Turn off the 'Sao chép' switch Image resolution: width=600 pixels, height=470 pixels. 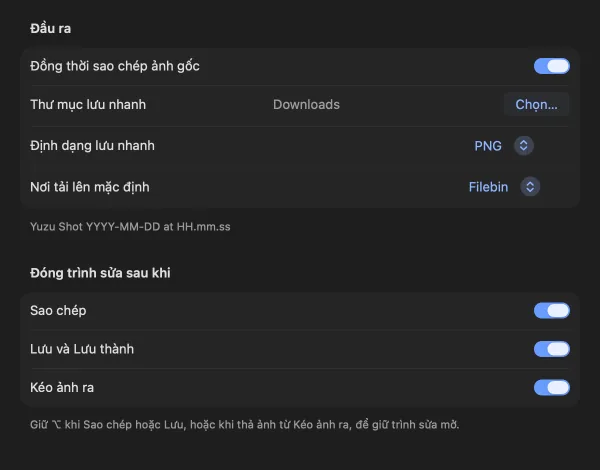tap(552, 310)
